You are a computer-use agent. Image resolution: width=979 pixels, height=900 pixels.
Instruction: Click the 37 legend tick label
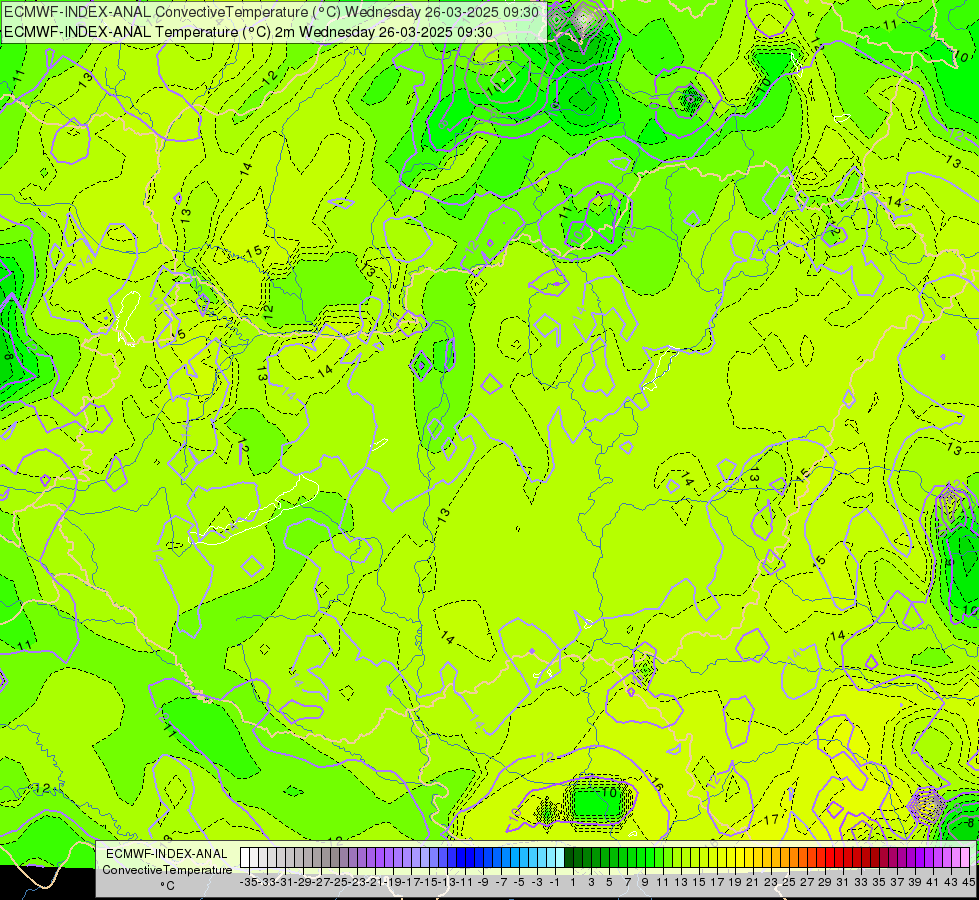tap(897, 883)
